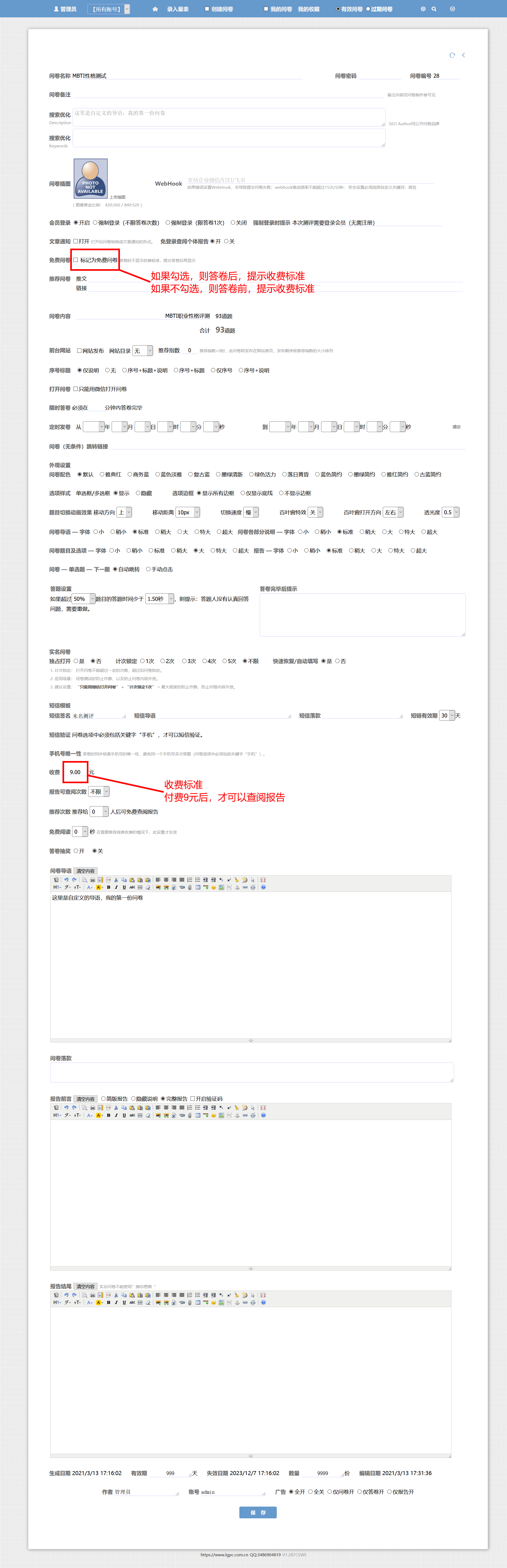Open the 透光度 0.5 dropdown
This screenshot has width=507, height=1568.
(x=450, y=512)
